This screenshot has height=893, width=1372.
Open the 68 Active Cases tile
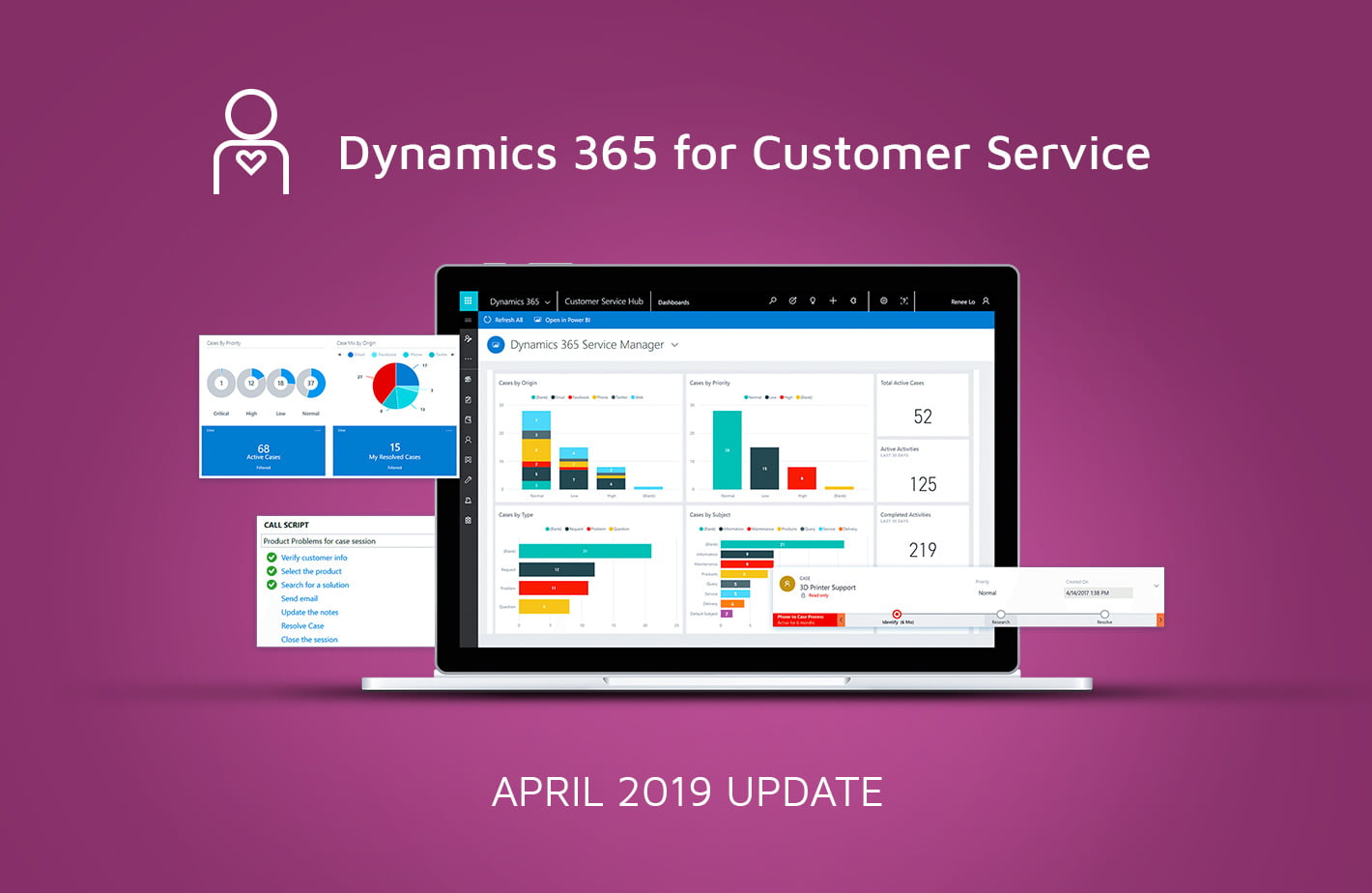pyautogui.click(x=263, y=450)
